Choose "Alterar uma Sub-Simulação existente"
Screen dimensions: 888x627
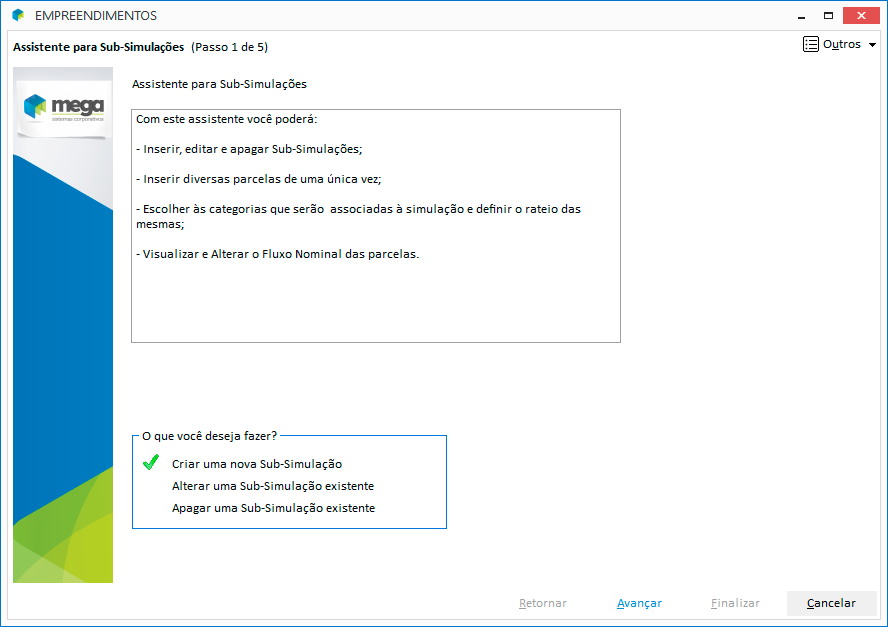click(273, 486)
